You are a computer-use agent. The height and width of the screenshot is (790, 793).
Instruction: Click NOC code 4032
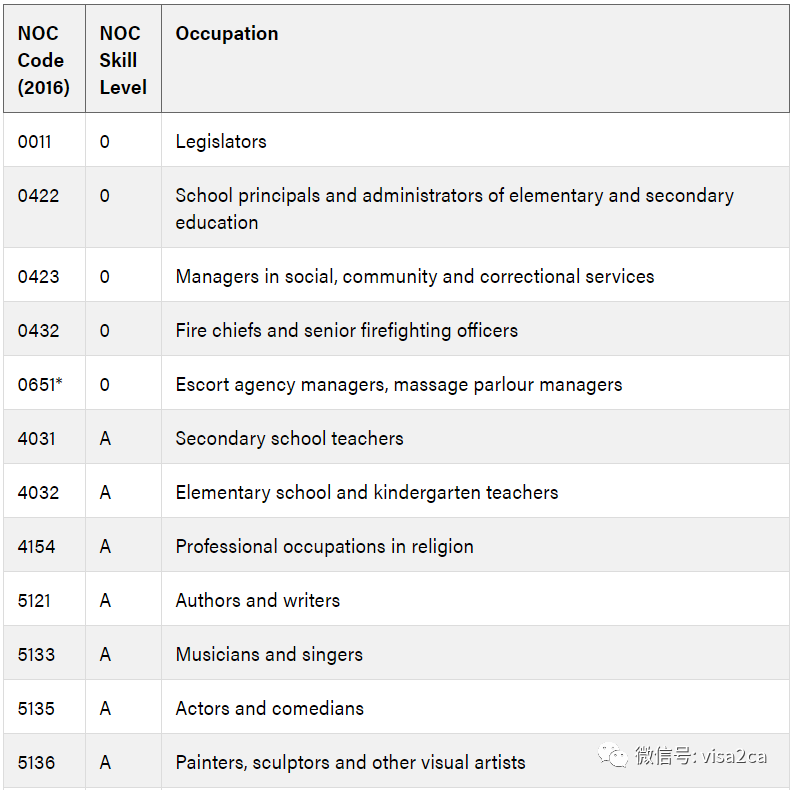(x=38, y=493)
